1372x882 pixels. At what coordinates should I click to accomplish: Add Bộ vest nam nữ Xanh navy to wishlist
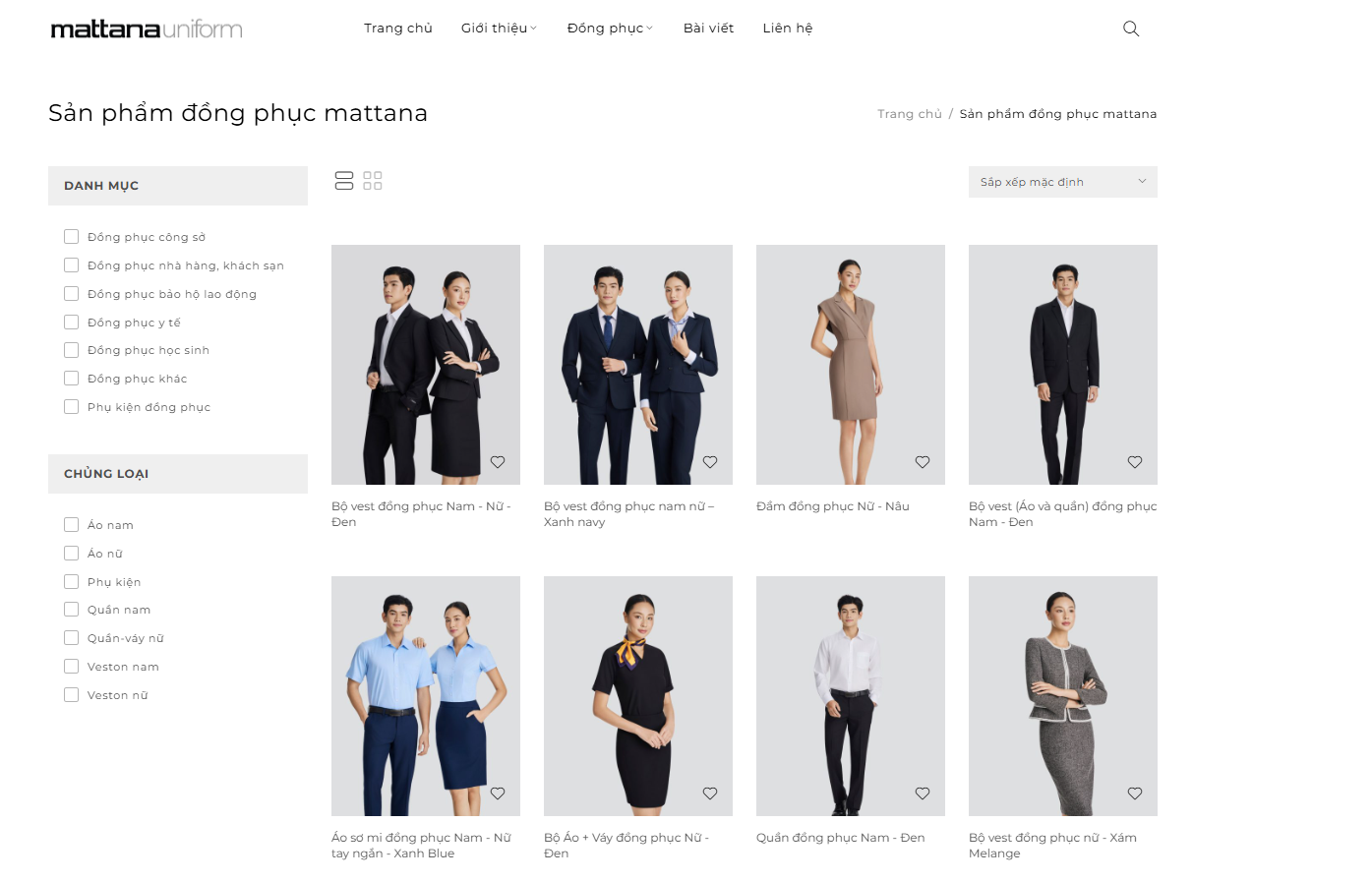[710, 462]
